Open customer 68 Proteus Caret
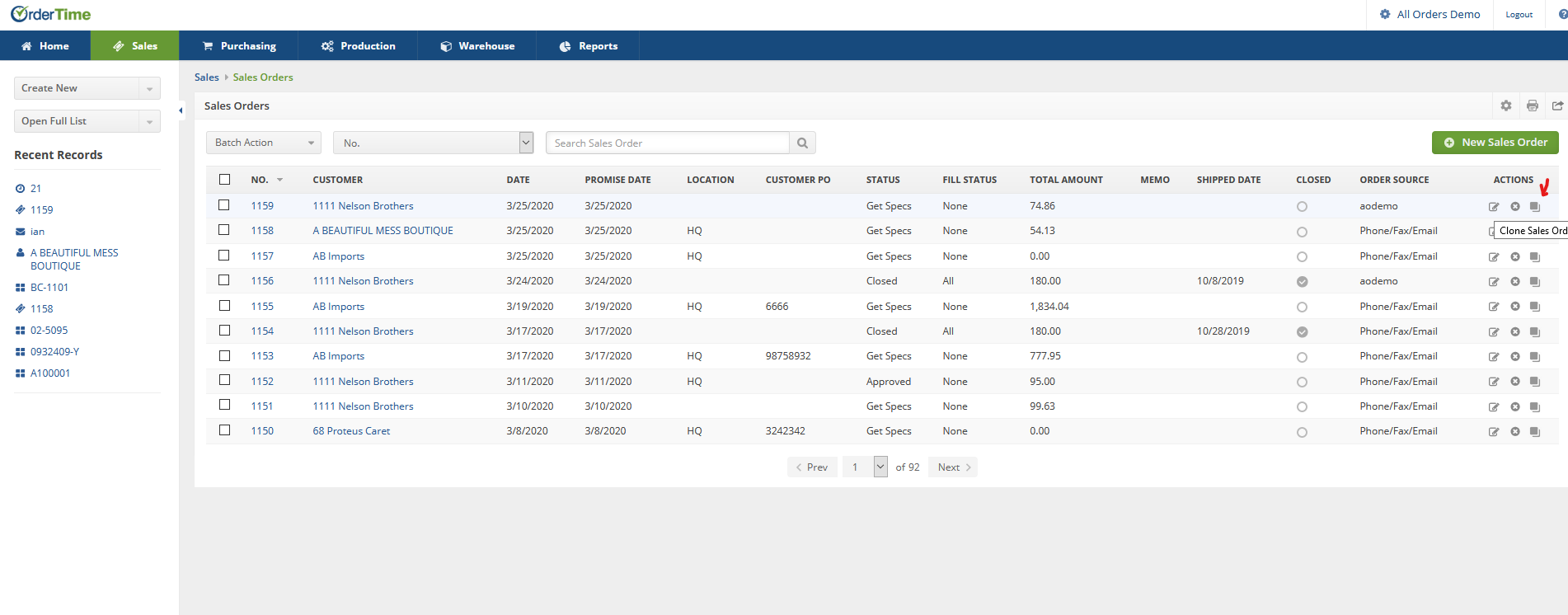This screenshot has height=615, width=1568. (351, 431)
